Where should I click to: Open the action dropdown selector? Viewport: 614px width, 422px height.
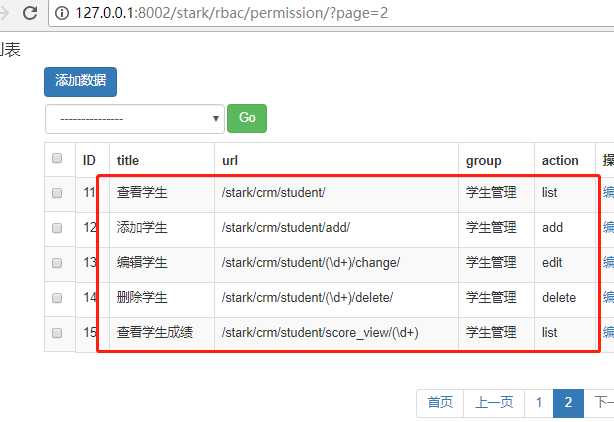[135, 119]
